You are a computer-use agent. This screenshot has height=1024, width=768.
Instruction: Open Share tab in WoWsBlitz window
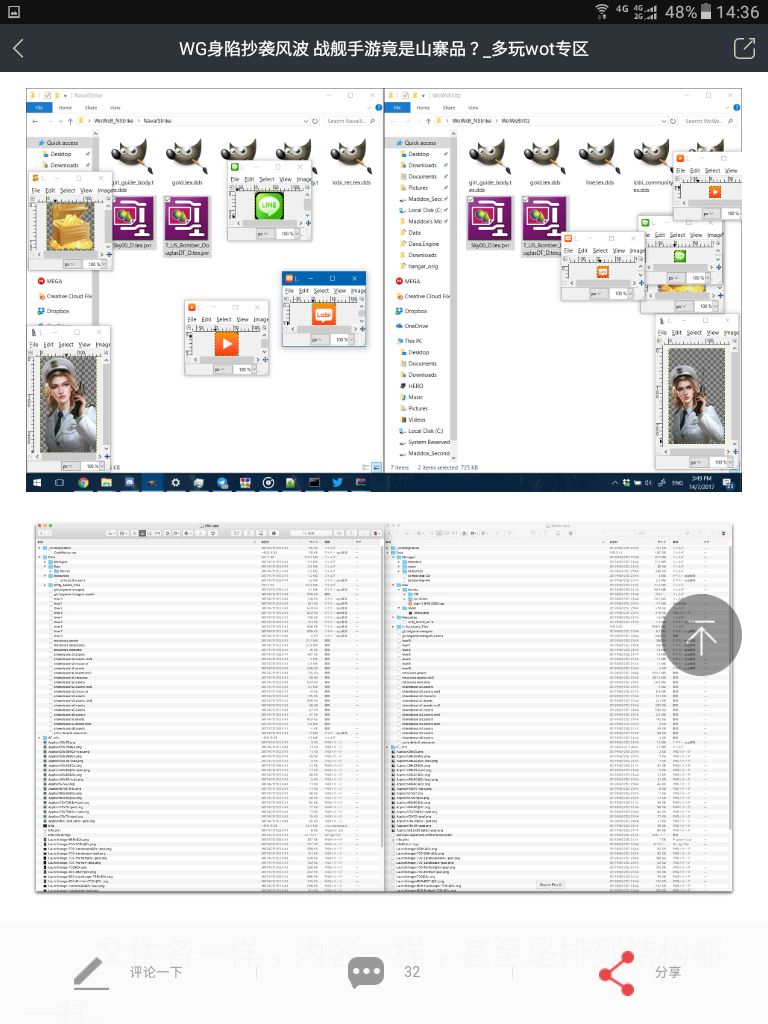click(449, 108)
